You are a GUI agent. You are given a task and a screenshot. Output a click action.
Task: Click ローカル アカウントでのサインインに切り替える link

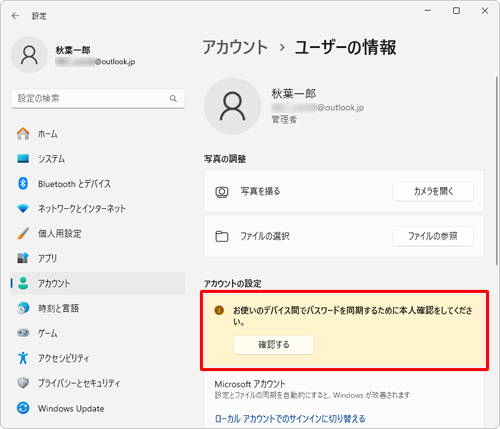(290, 418)
